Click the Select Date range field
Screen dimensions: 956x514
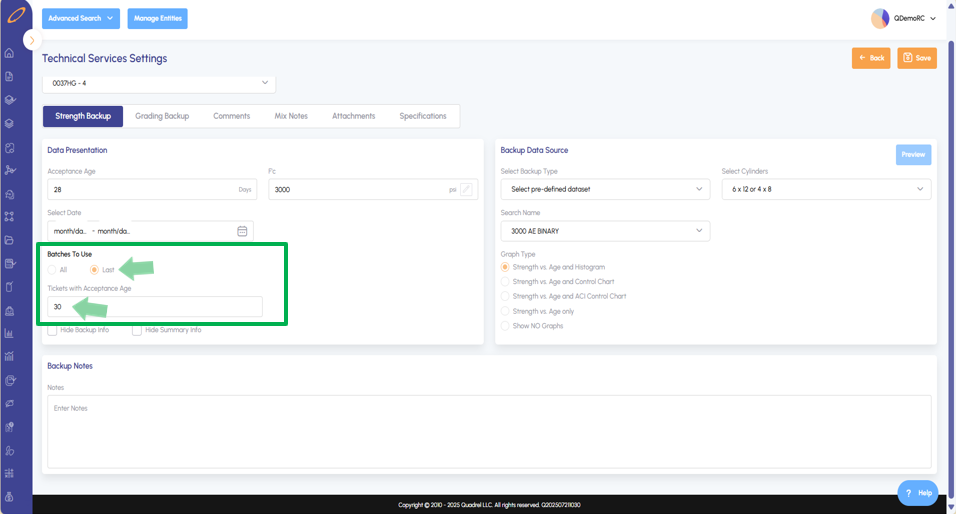coord(150,231)
